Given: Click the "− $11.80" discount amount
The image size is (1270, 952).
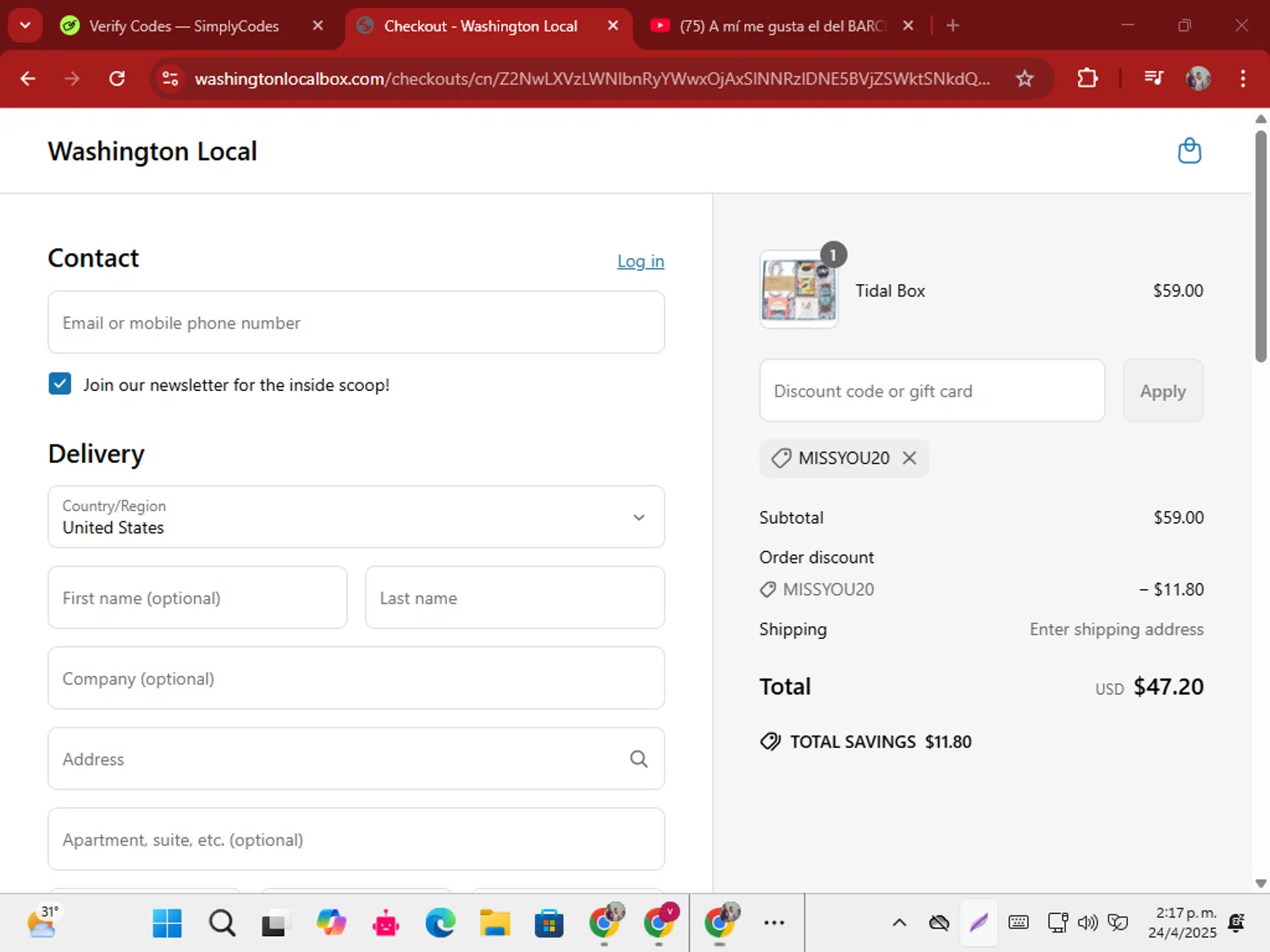Looking at the screenshot, I should (1171, 590).
